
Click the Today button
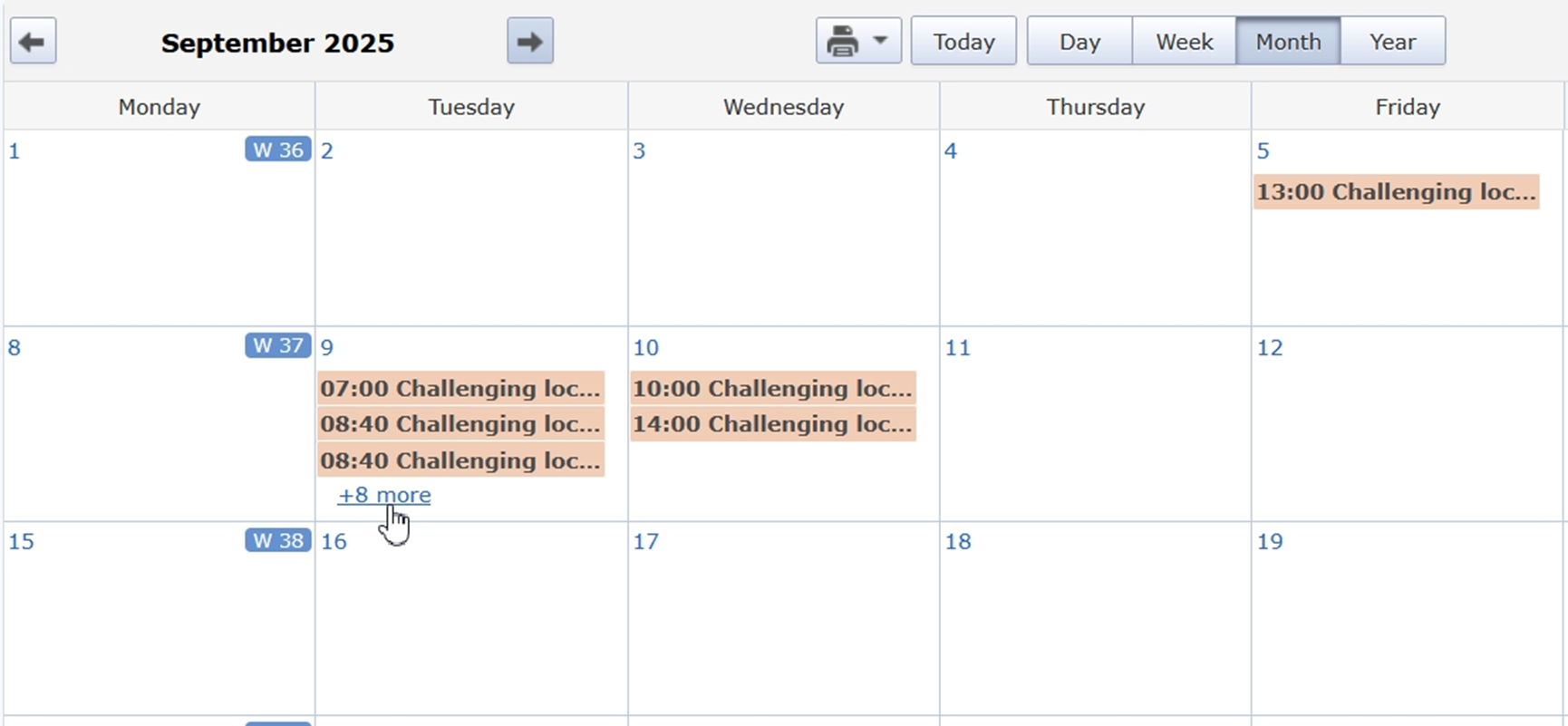(x=963, y=42)
